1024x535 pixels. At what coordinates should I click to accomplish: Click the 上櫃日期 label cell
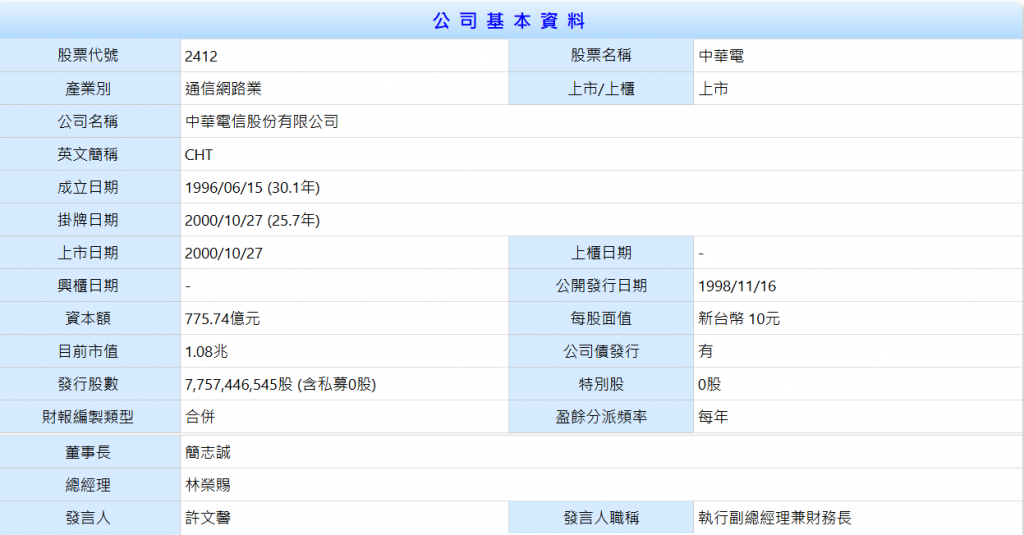pyautogui.click(x=601, y=253)
